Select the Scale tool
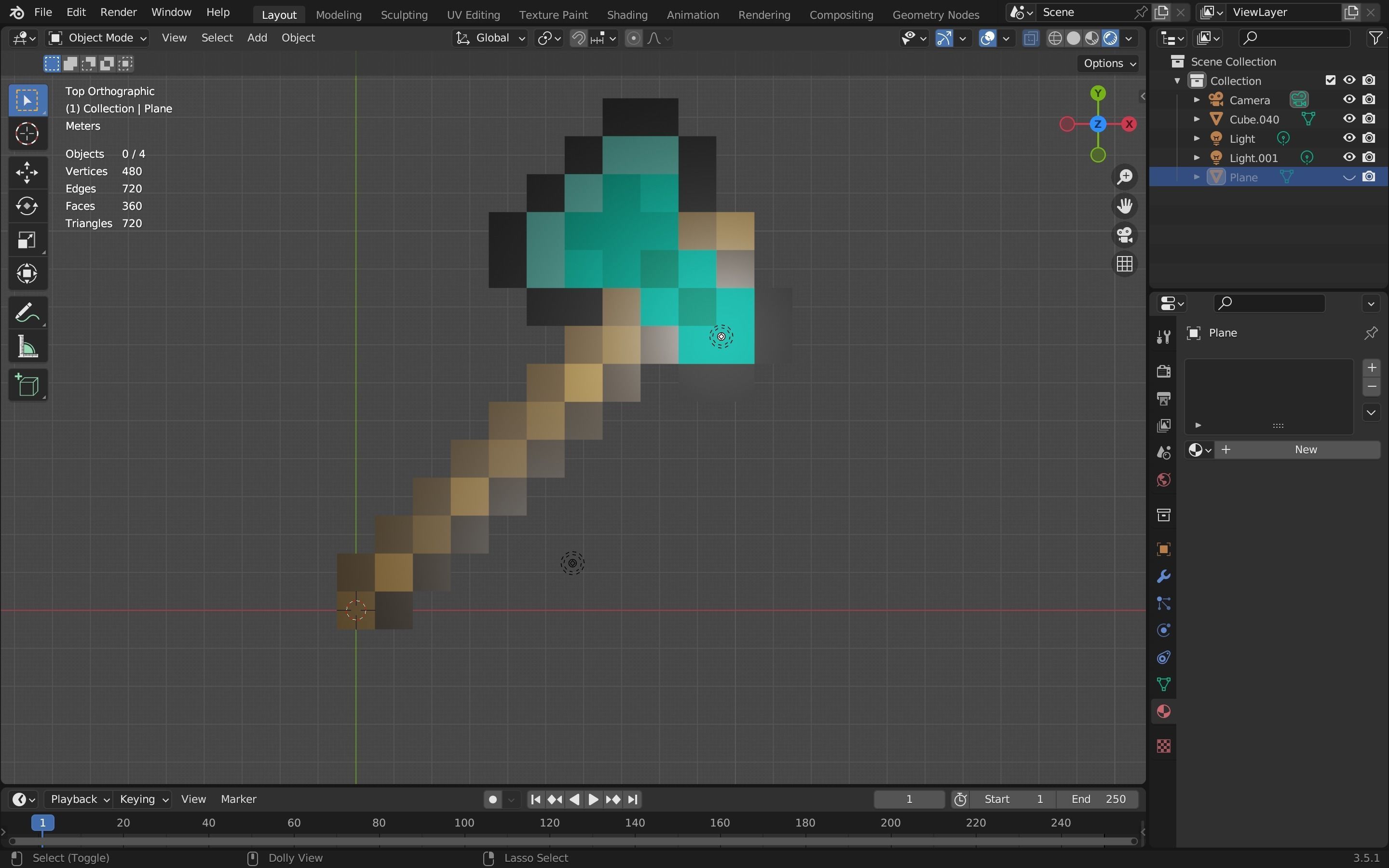The height and width of the screenshot is (868, 1389). click(x=27, y=240)
